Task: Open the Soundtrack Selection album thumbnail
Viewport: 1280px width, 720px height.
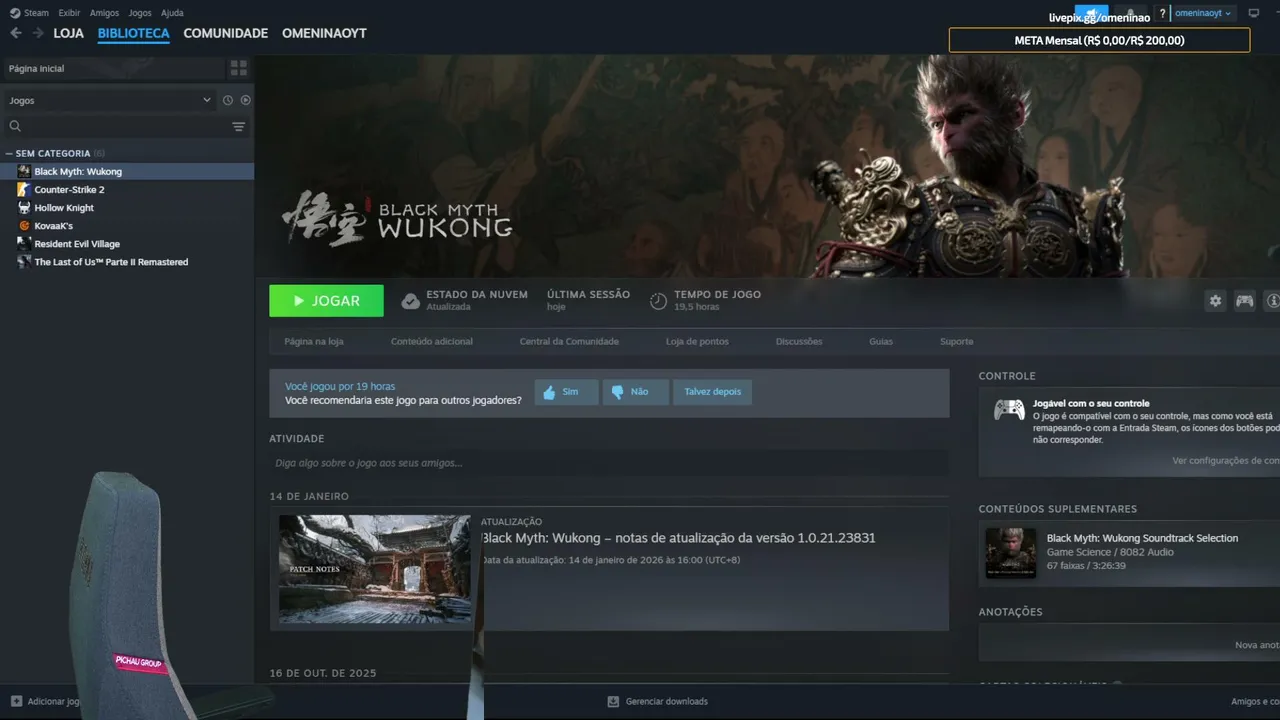Action: pyautogui.click(x=1011, y=553)
